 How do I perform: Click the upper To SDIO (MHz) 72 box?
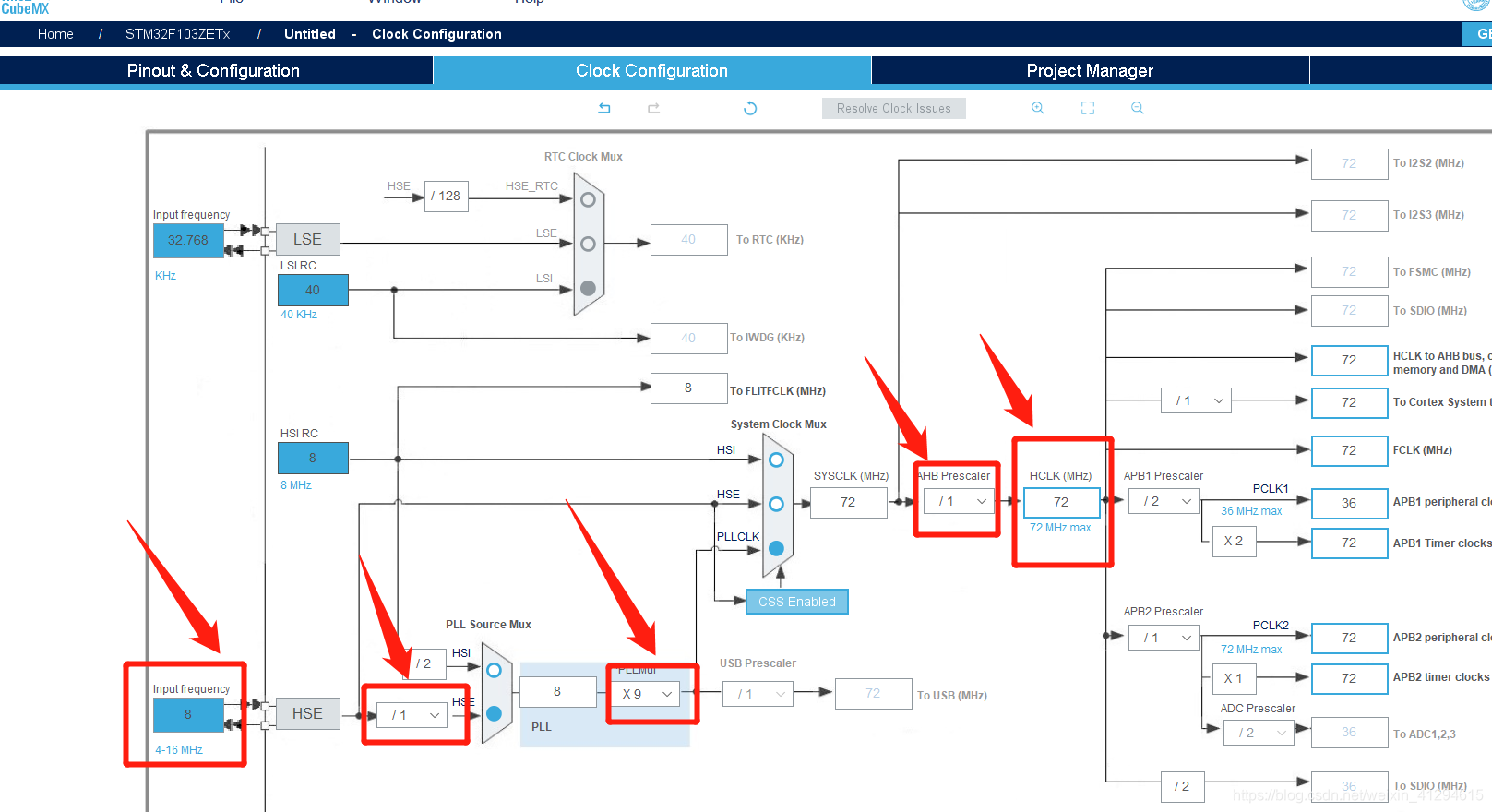click(1349, 310)
